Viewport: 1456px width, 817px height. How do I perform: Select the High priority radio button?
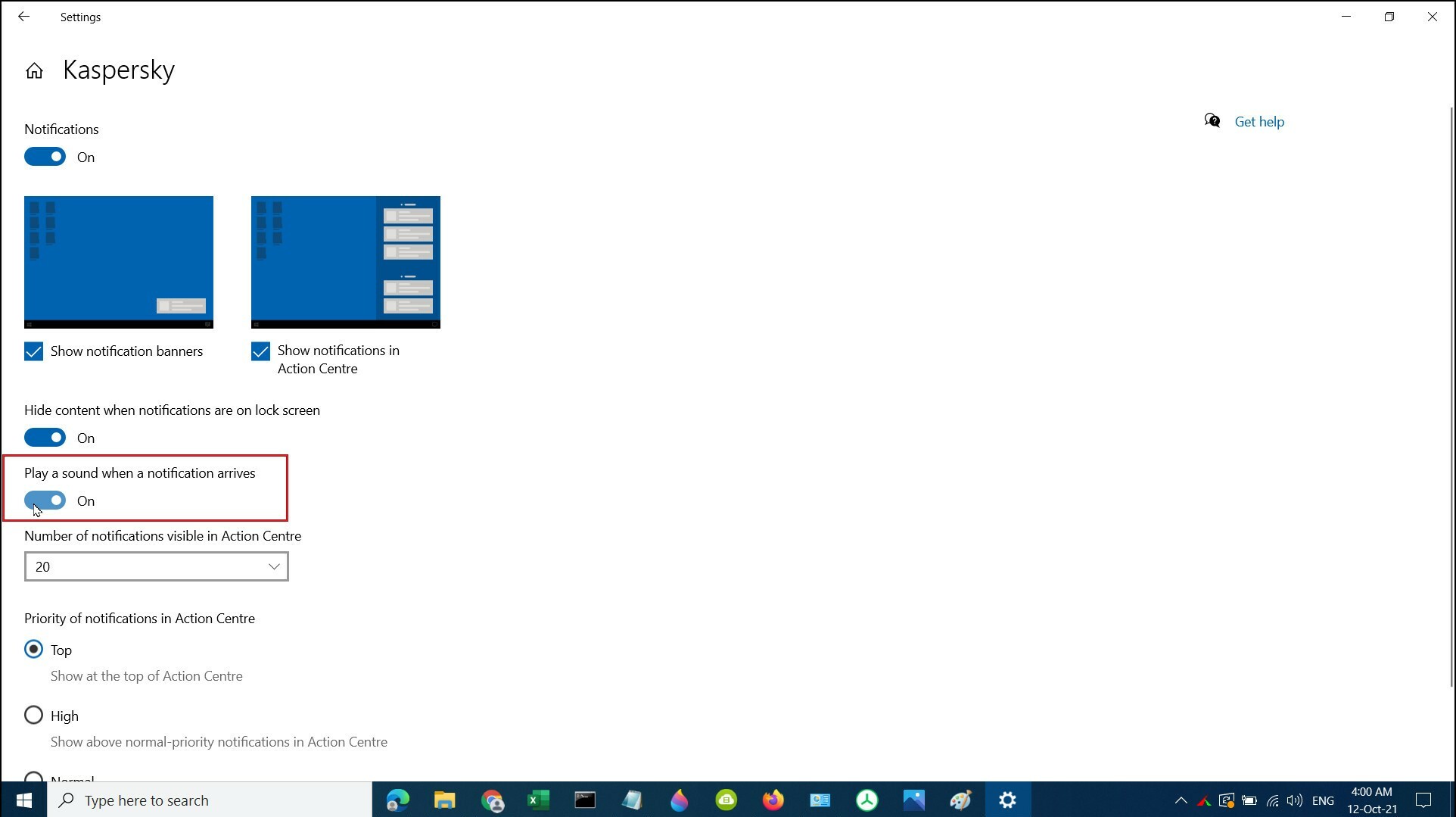coord(33,716)
